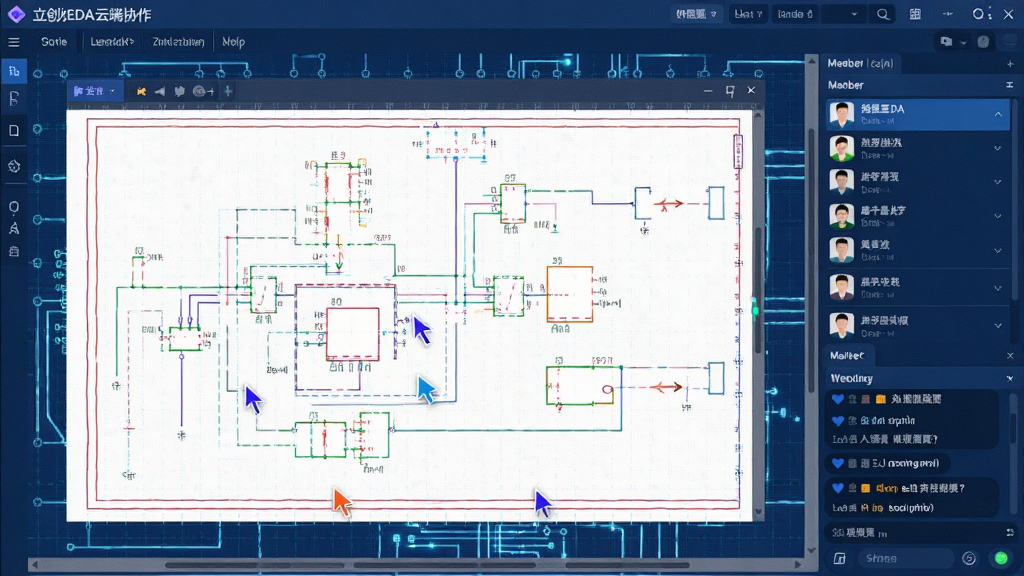Expand the third member row chevron
This screenshot has height=576, width=1024.
(x=998, y=182)
